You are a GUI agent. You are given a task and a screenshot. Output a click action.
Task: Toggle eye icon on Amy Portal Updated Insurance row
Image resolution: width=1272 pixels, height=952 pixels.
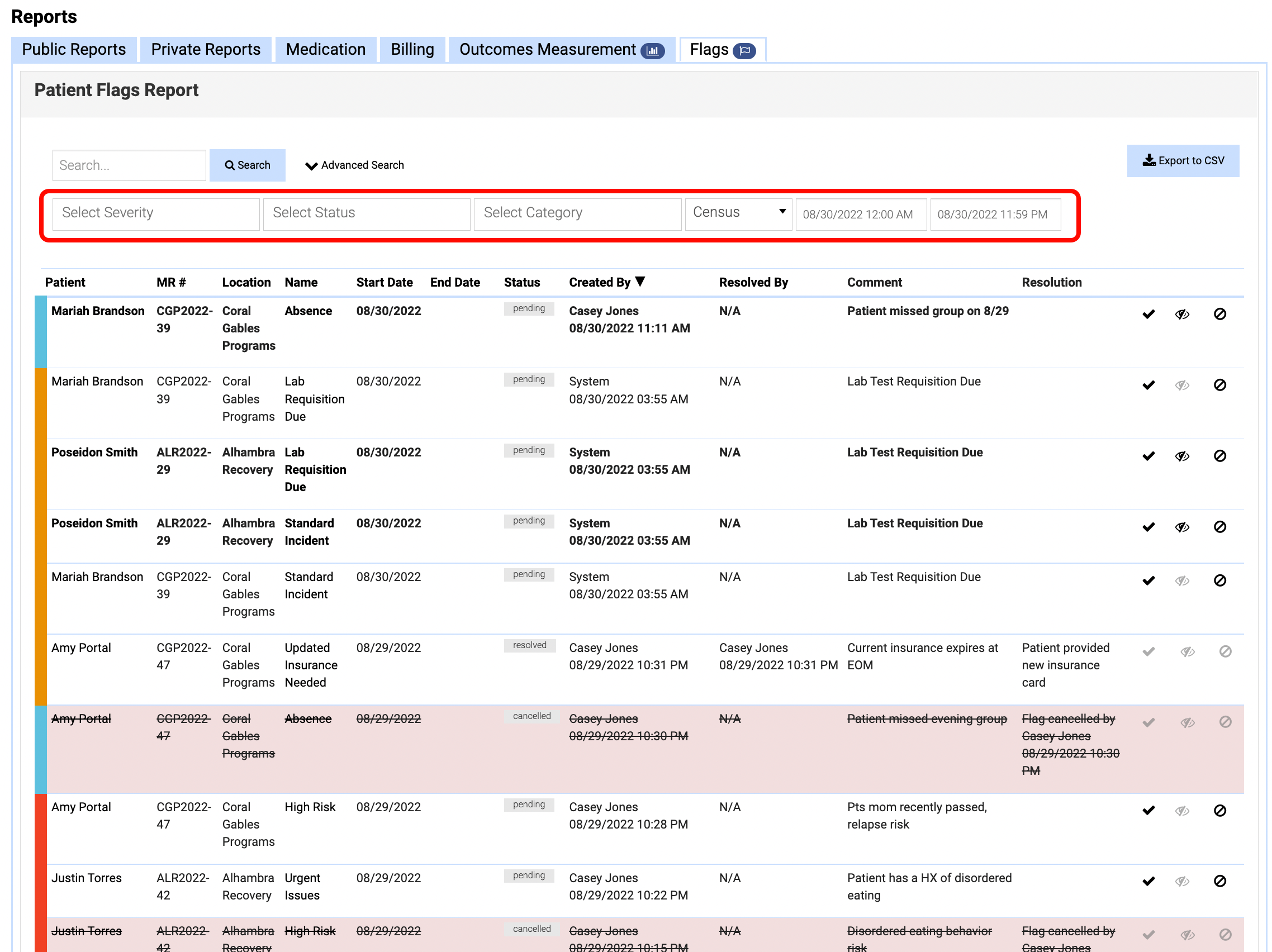pos(1188,652)
